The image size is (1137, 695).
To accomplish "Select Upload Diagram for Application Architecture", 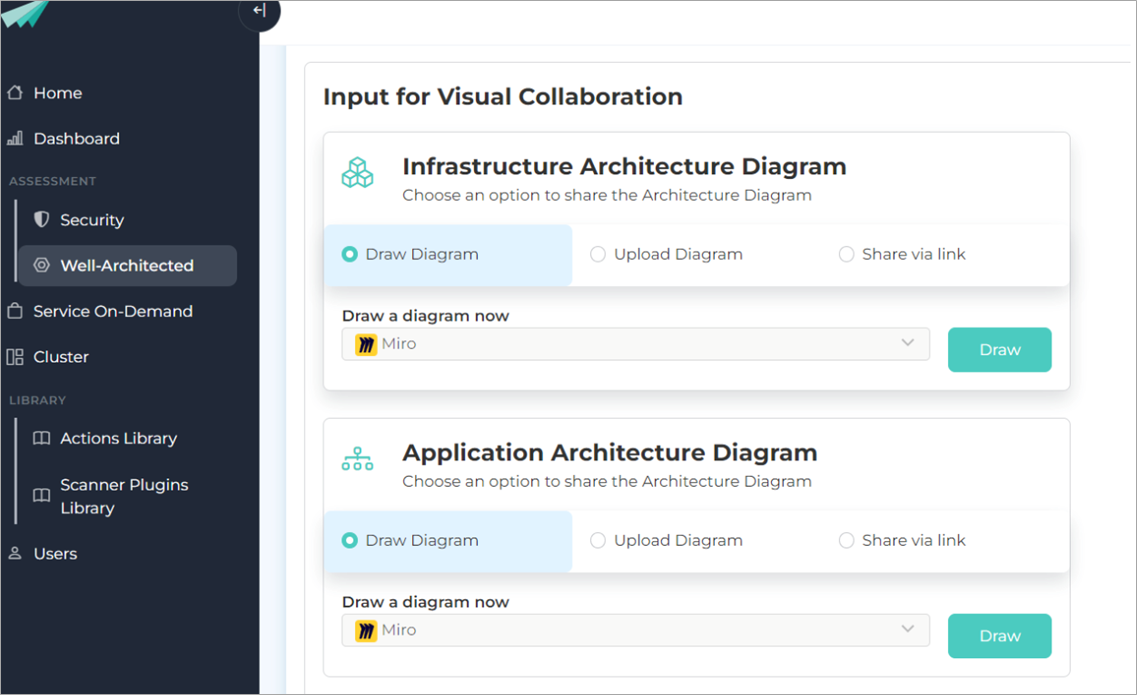I will [x=598, y=540].
